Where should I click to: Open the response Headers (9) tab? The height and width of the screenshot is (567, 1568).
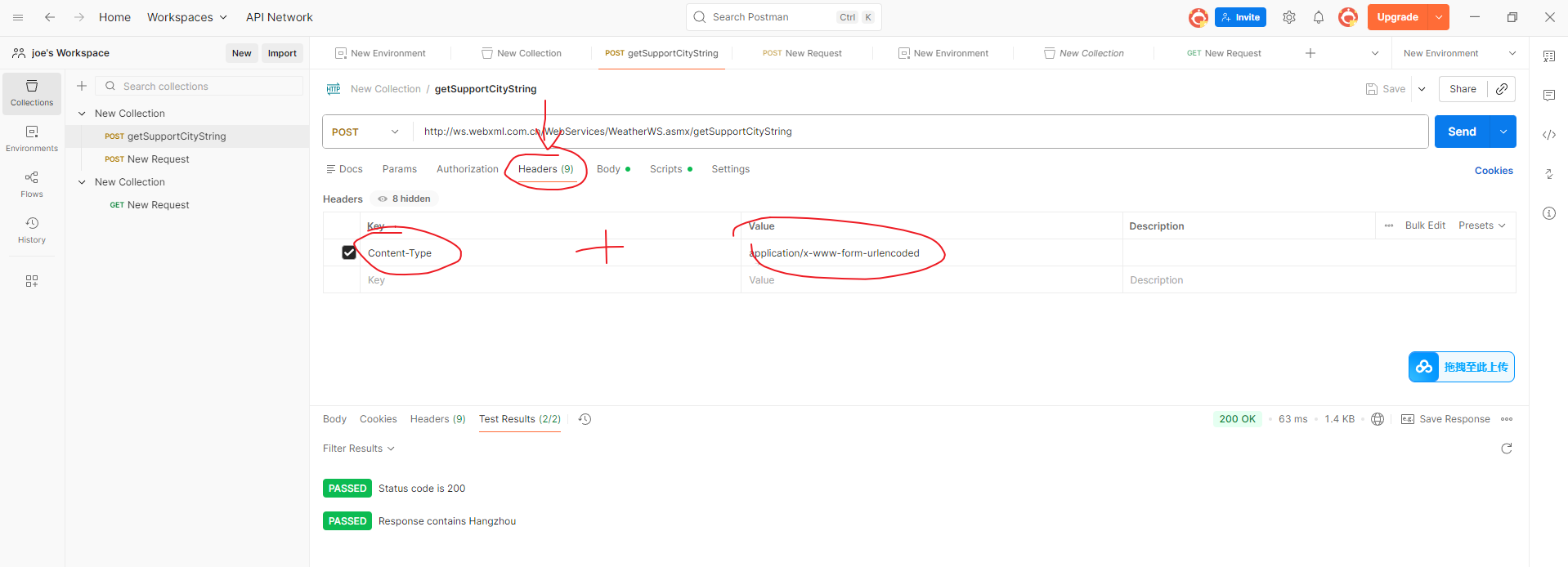(438, 419)
